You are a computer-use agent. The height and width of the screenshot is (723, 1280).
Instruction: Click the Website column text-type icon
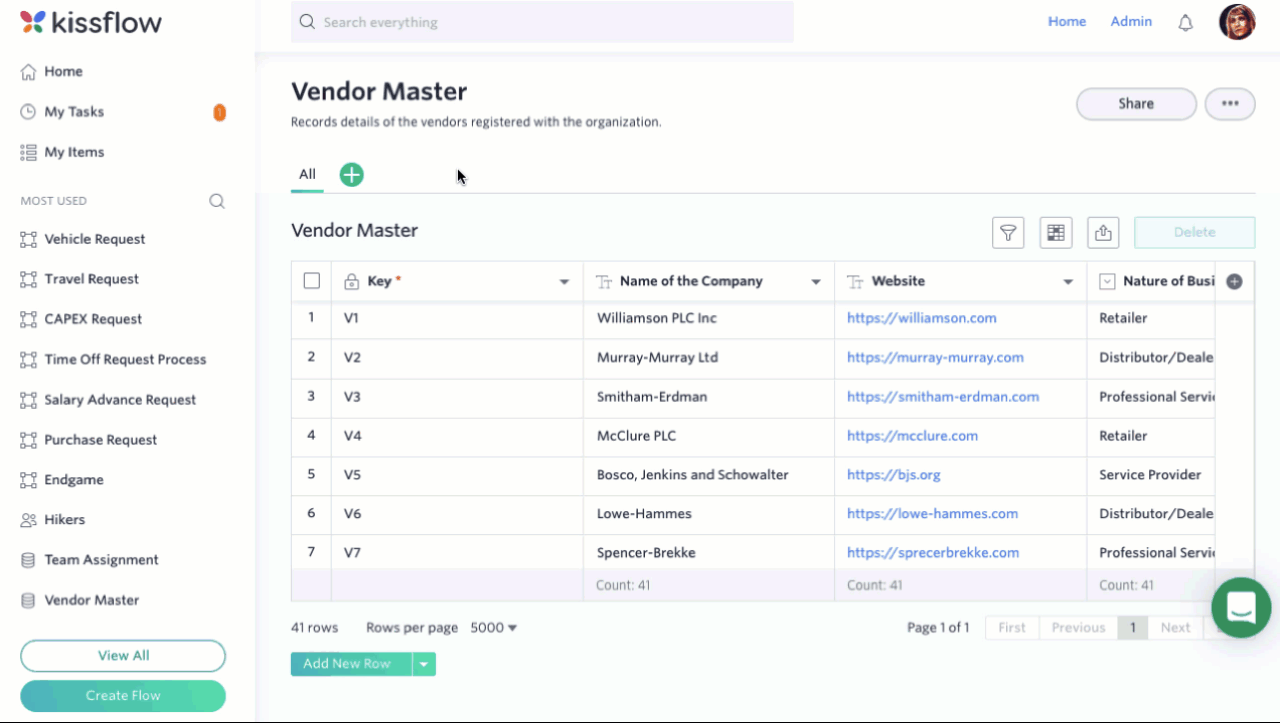pyautogui.click(x=855, y=282)
